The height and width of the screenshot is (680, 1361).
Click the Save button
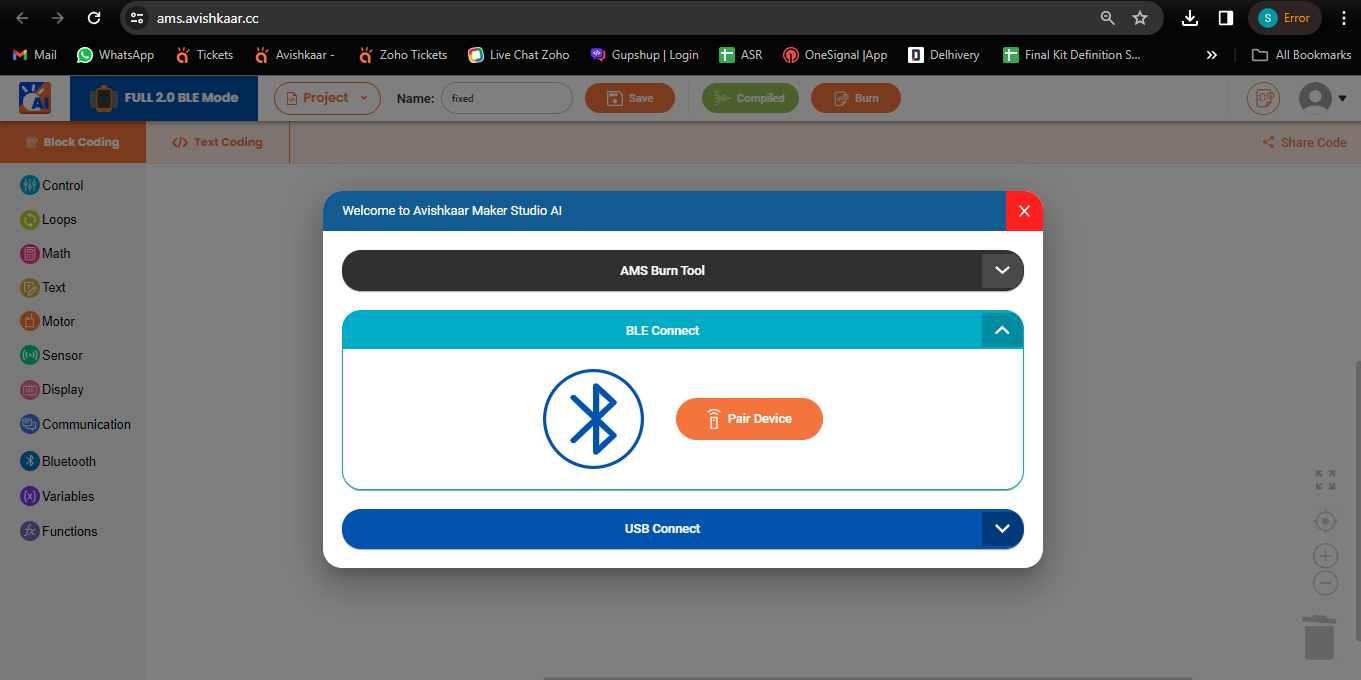[x=630, y=98]
